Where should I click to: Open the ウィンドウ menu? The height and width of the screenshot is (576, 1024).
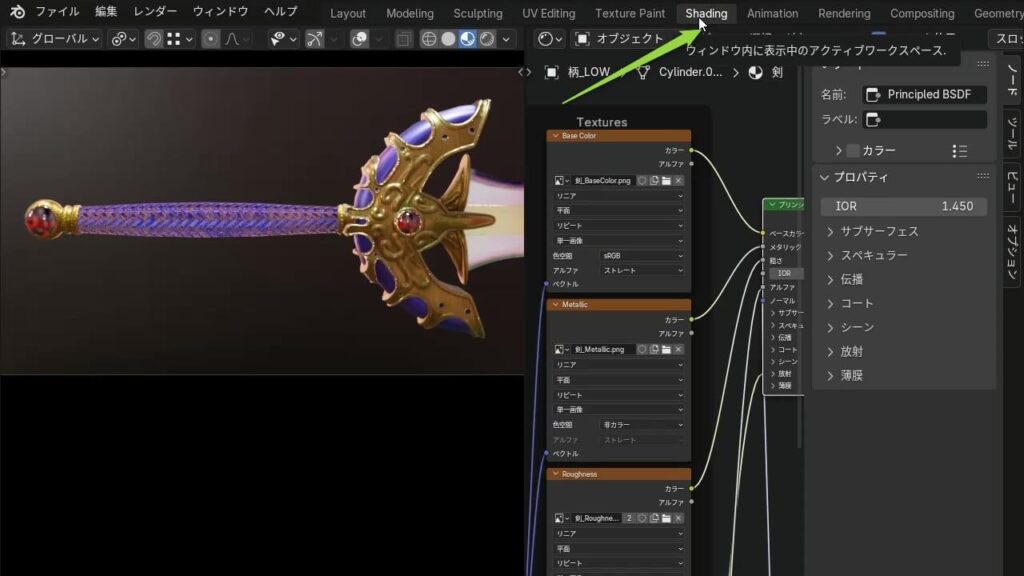220,12
